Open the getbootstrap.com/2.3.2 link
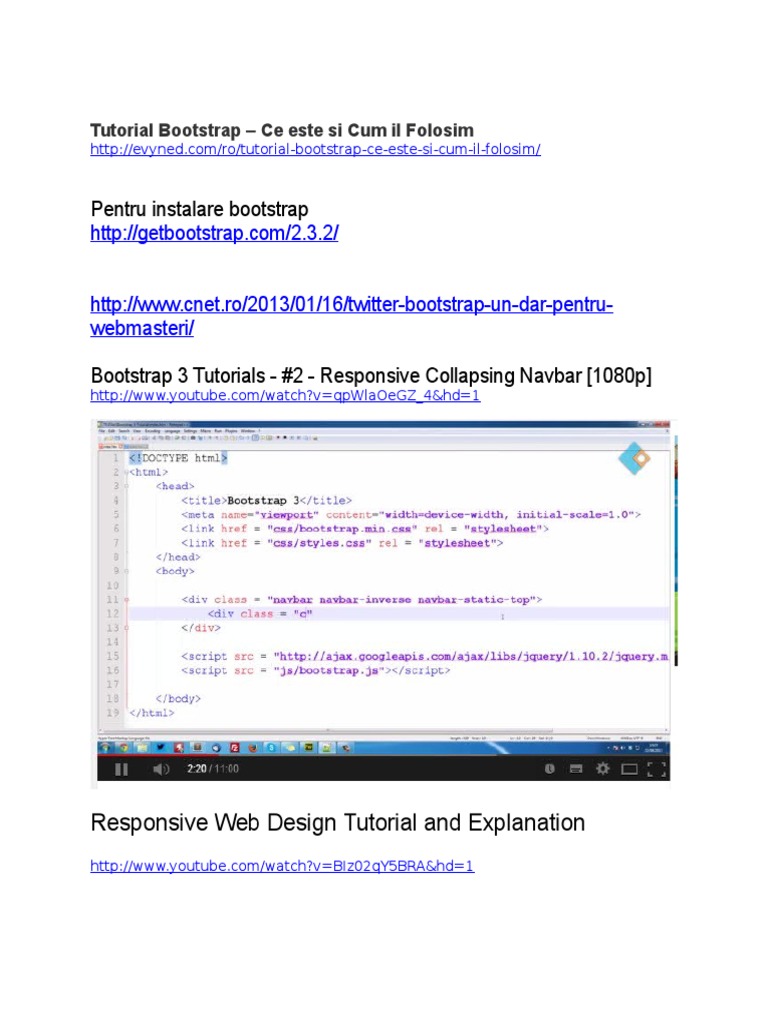The width and height of the screenshot is (768, 1024). pos(214,232)
